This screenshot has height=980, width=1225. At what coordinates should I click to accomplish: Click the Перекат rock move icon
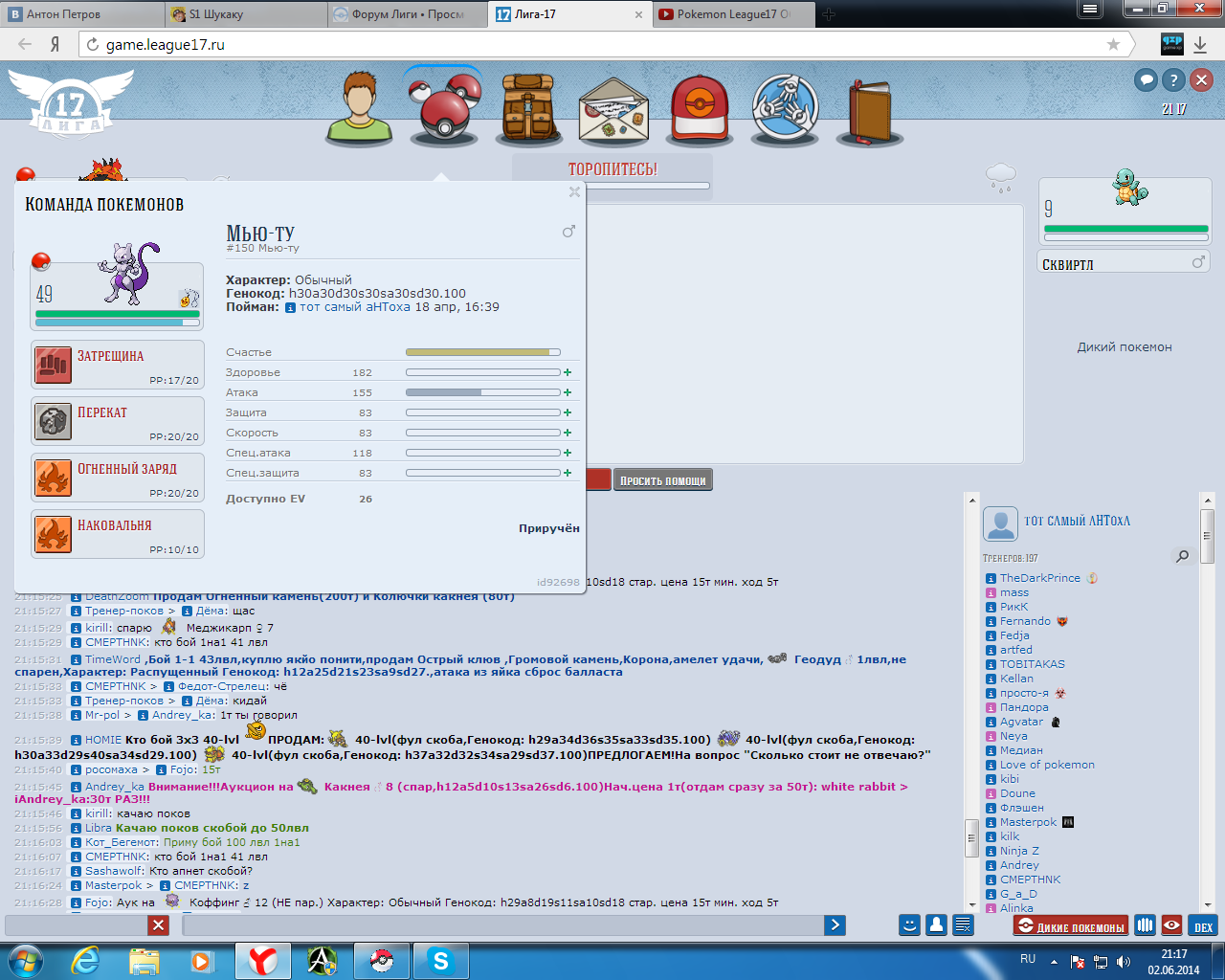[54, 421]
